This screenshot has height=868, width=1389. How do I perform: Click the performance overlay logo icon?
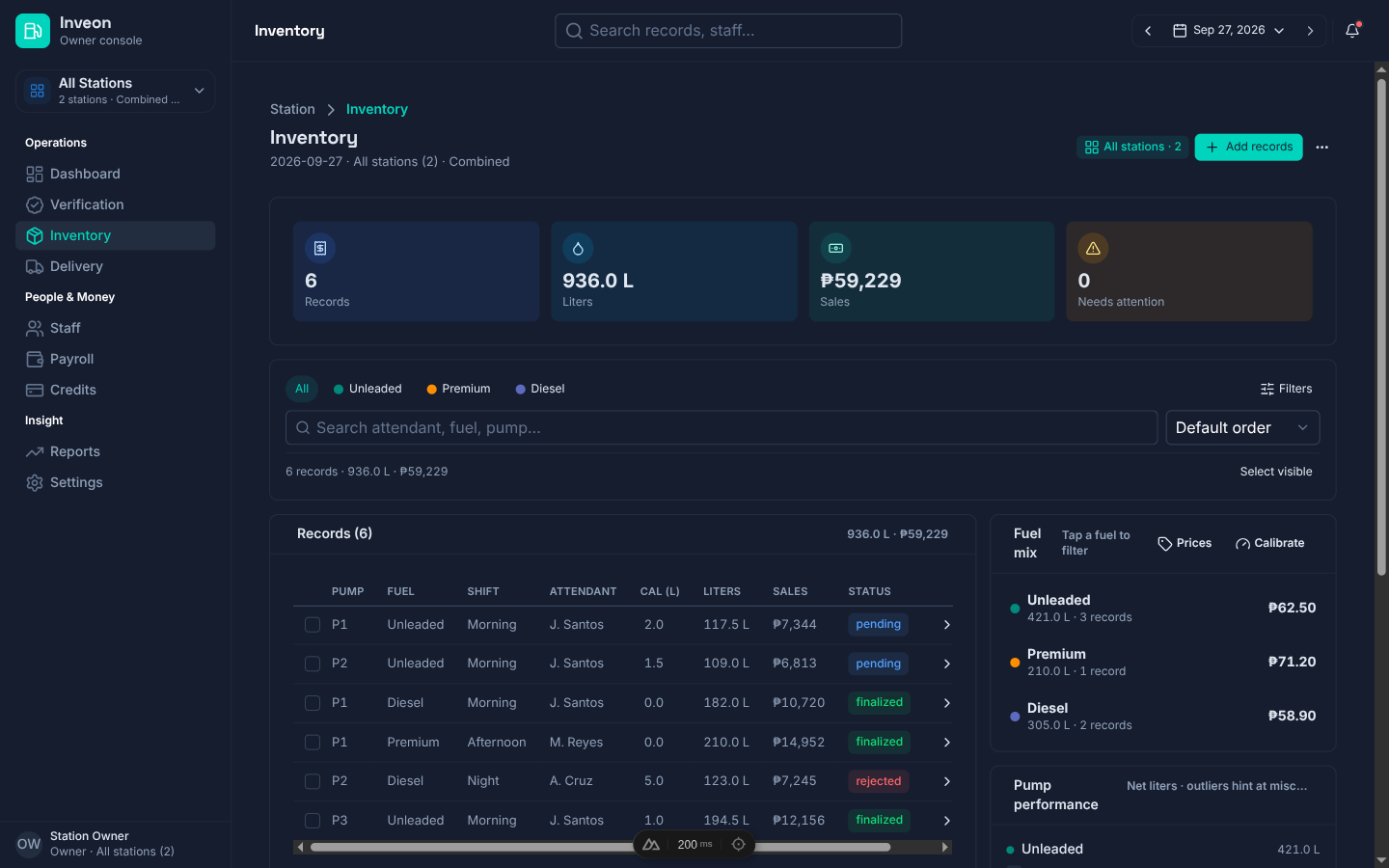pyautogui.click(x=651, y=844)
